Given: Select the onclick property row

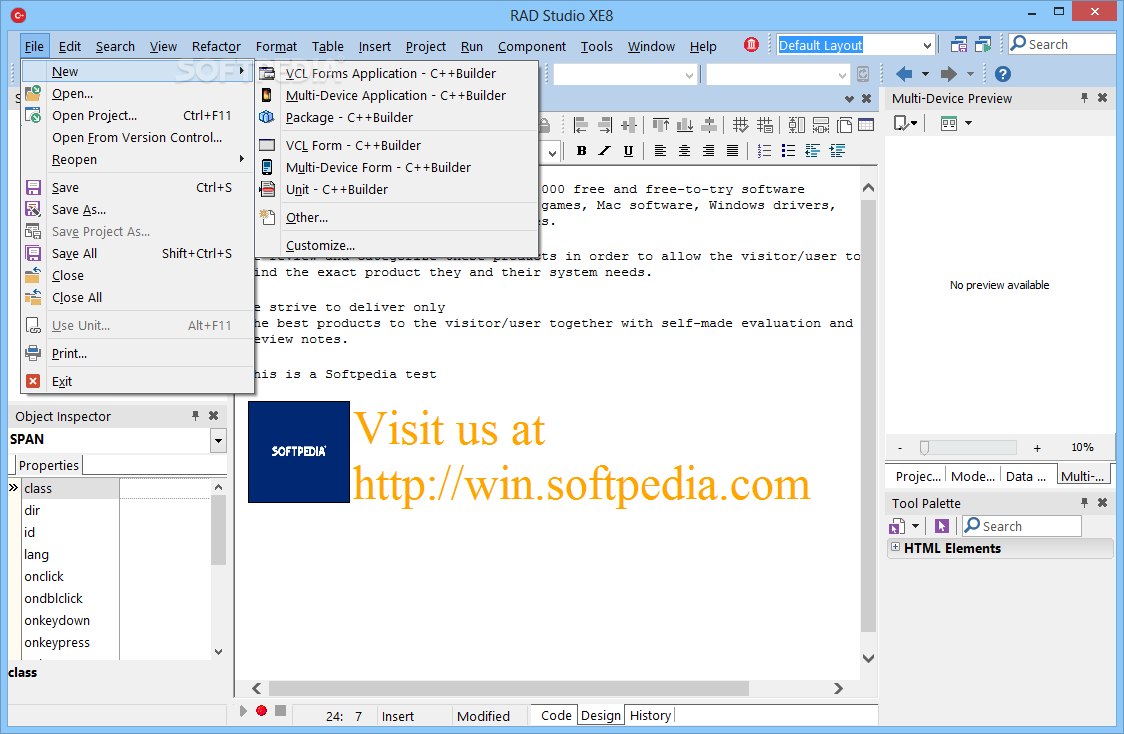Looking at the screenshot, I should (x=117, y=576).
